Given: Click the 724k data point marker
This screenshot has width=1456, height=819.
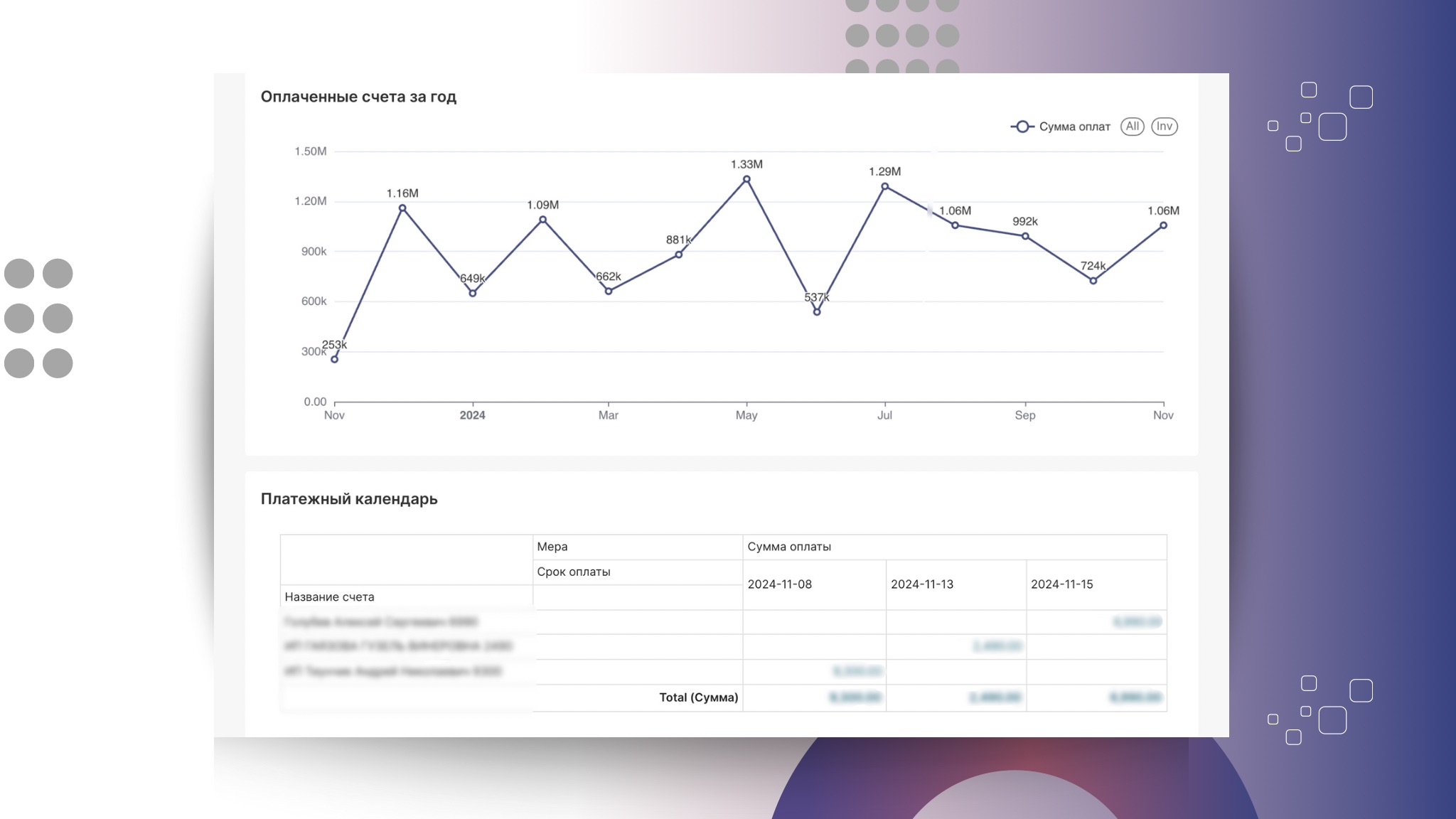Looking at the screenshot, I should click(x=1093, y=281).
